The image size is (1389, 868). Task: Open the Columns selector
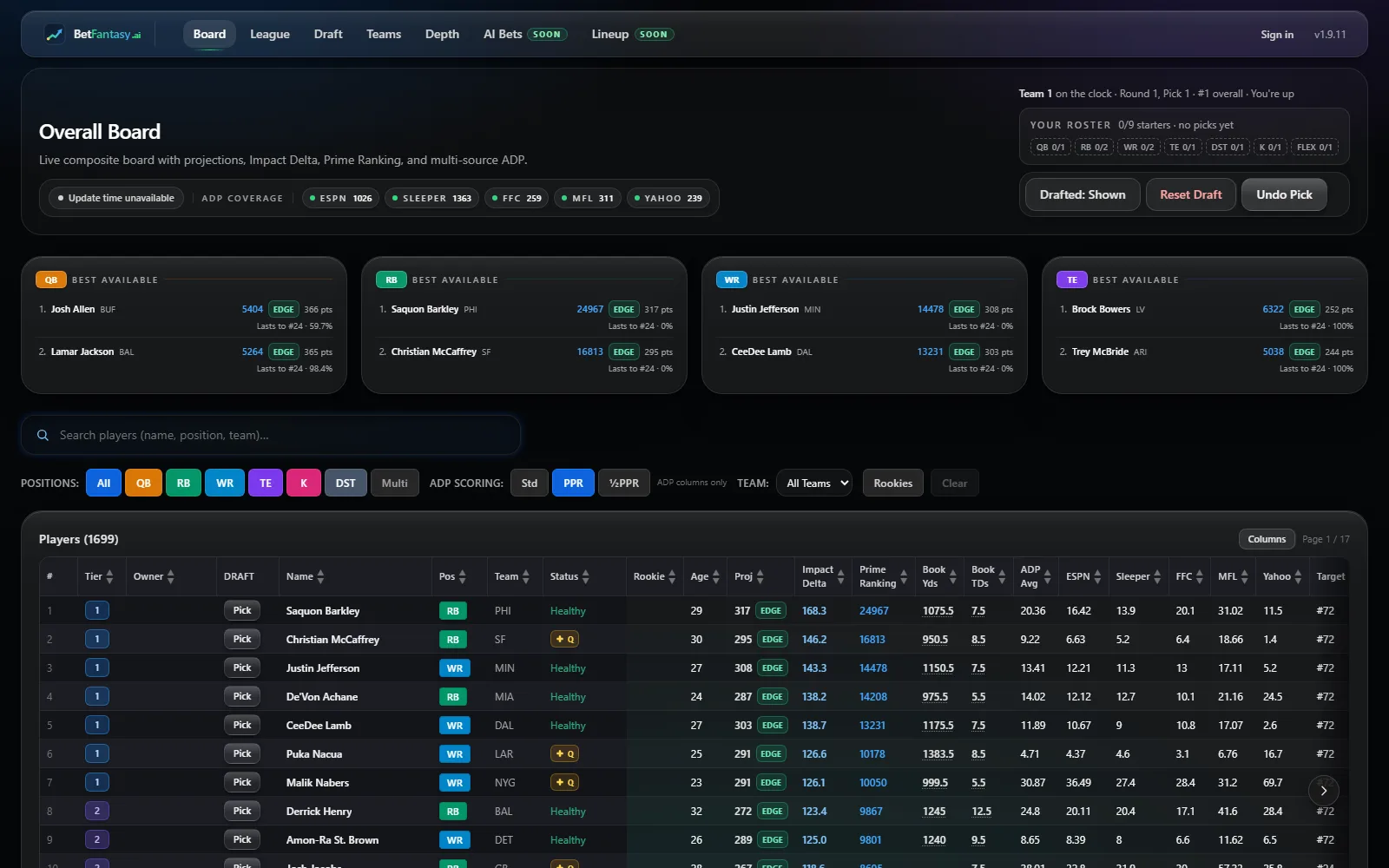[1267, 539]
